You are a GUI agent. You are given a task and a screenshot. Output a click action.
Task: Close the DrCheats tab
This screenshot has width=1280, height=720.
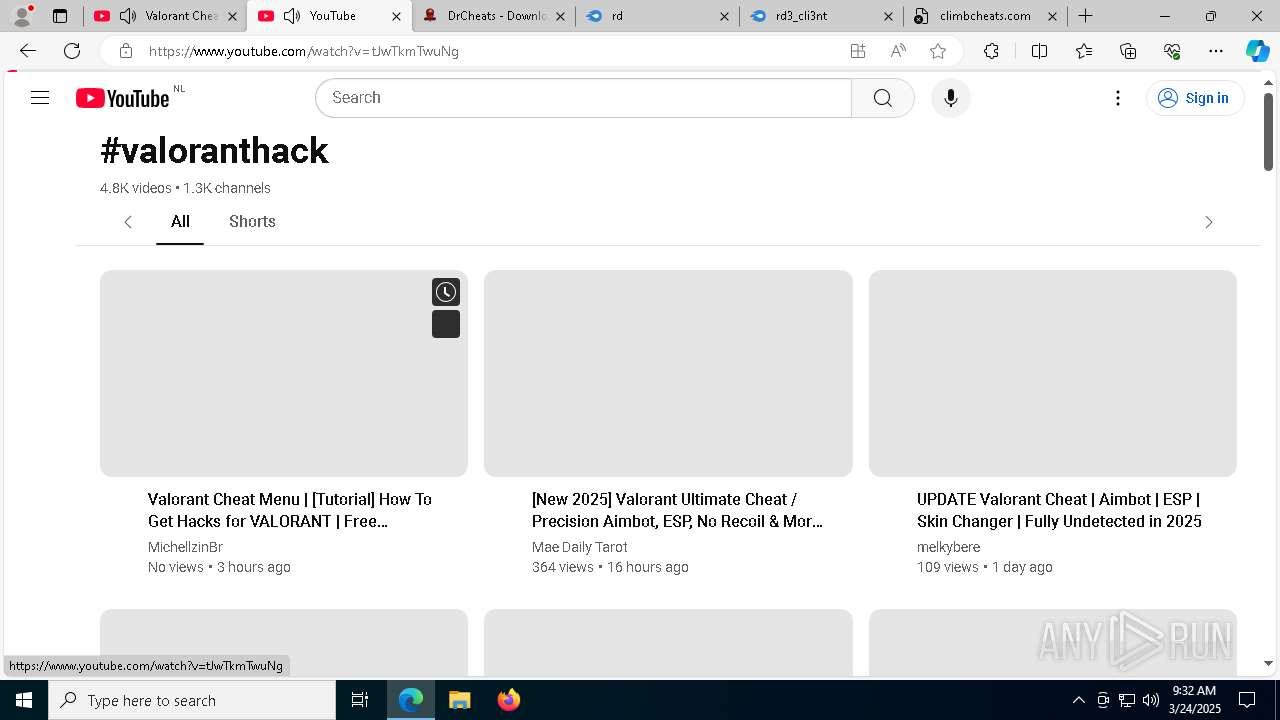point(560,16)
